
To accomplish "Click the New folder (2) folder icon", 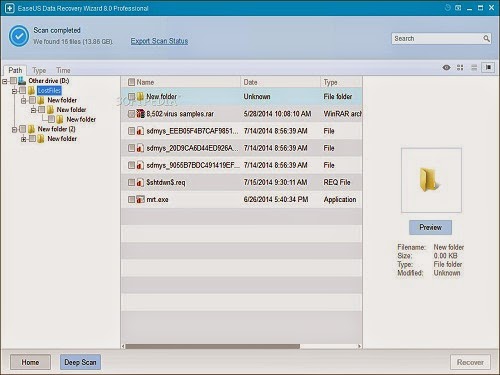I will point(31,129).
